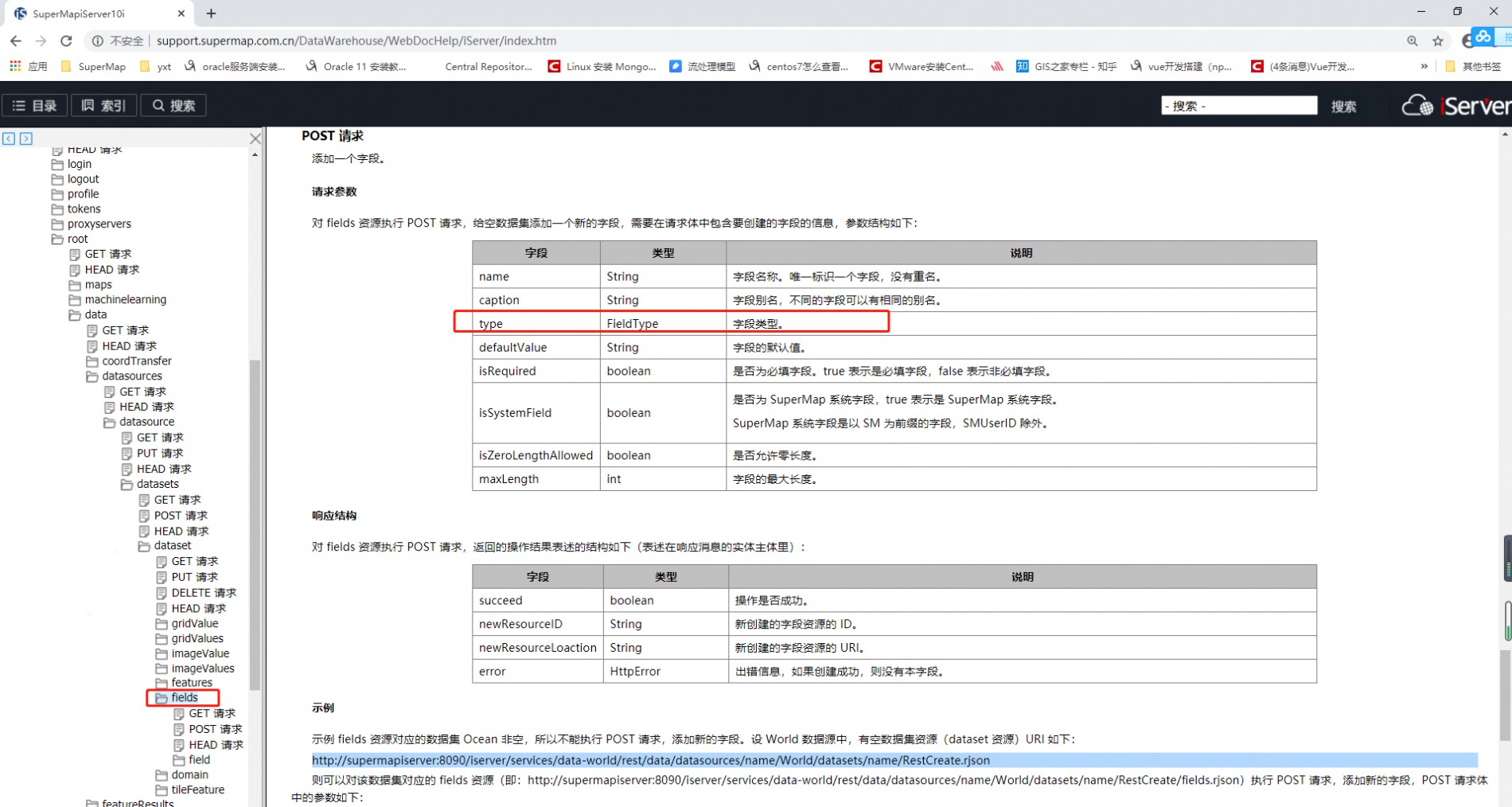Open Linux 安装 Mongo bookmark
Viewport: 1512px width, 807px height.
coord(602,66)
